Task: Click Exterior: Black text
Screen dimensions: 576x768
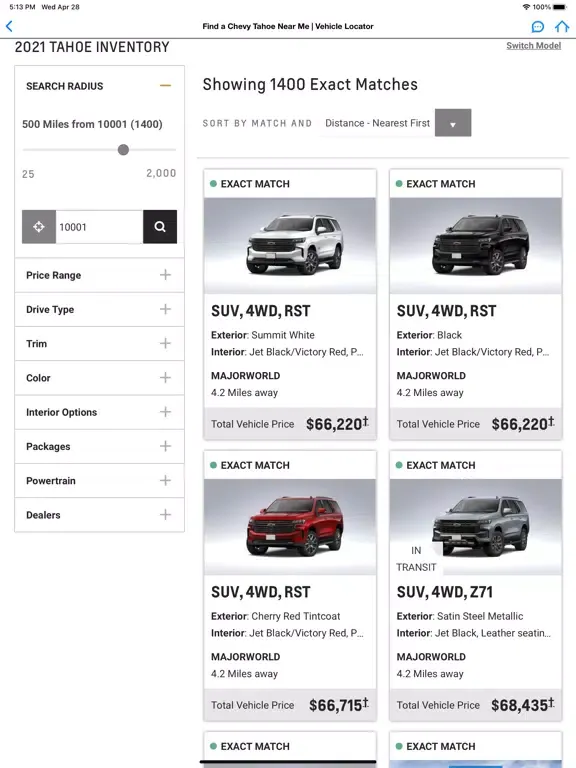Action: [x=430, y=336]
